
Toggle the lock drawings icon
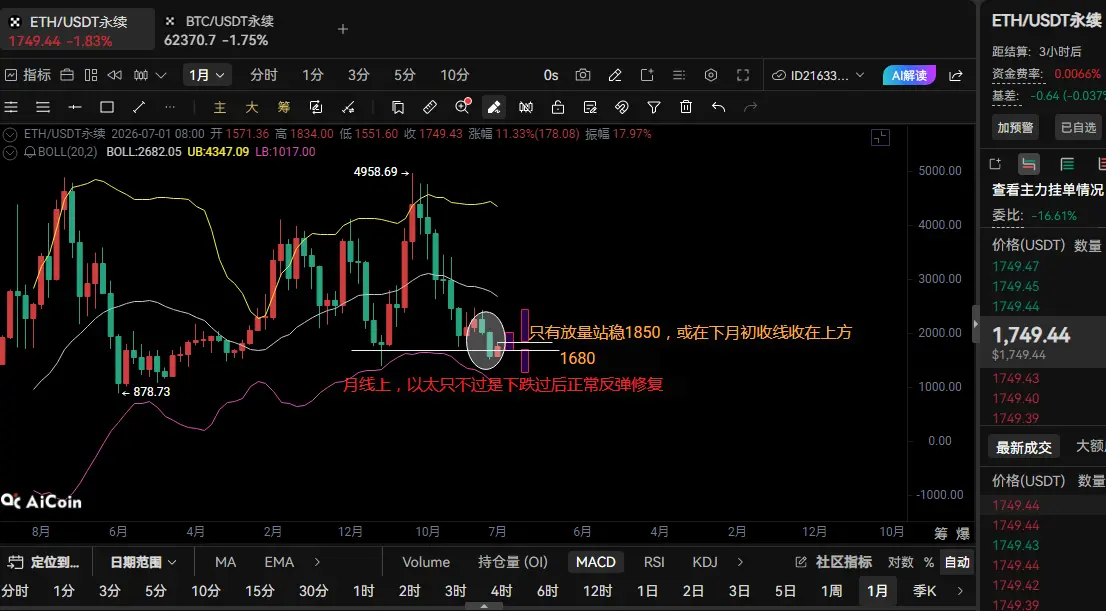pyautogui.click(x=558, y=107)
